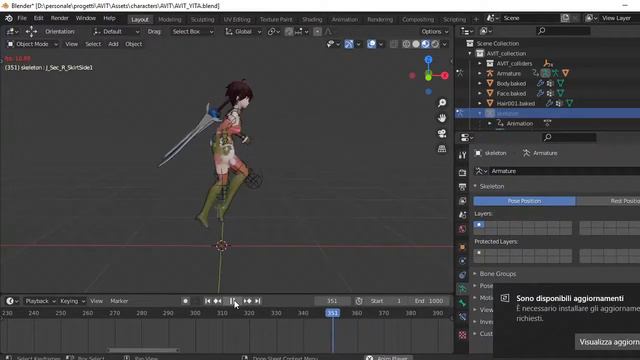Jump to timeline start frame
The height and width of the screenshot is (360, 640).
(x=207, y=301)
